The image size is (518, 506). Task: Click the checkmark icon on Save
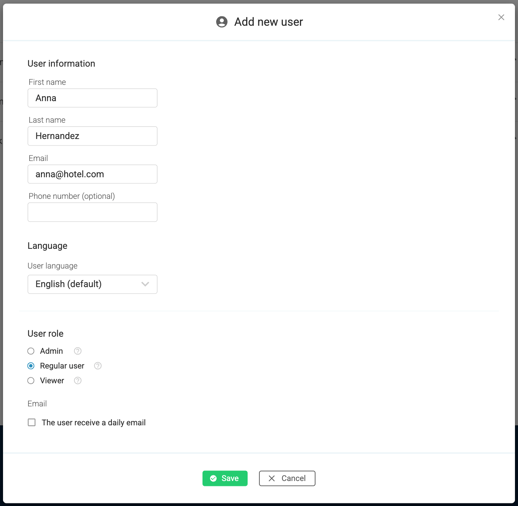click(x=213, y=478)
